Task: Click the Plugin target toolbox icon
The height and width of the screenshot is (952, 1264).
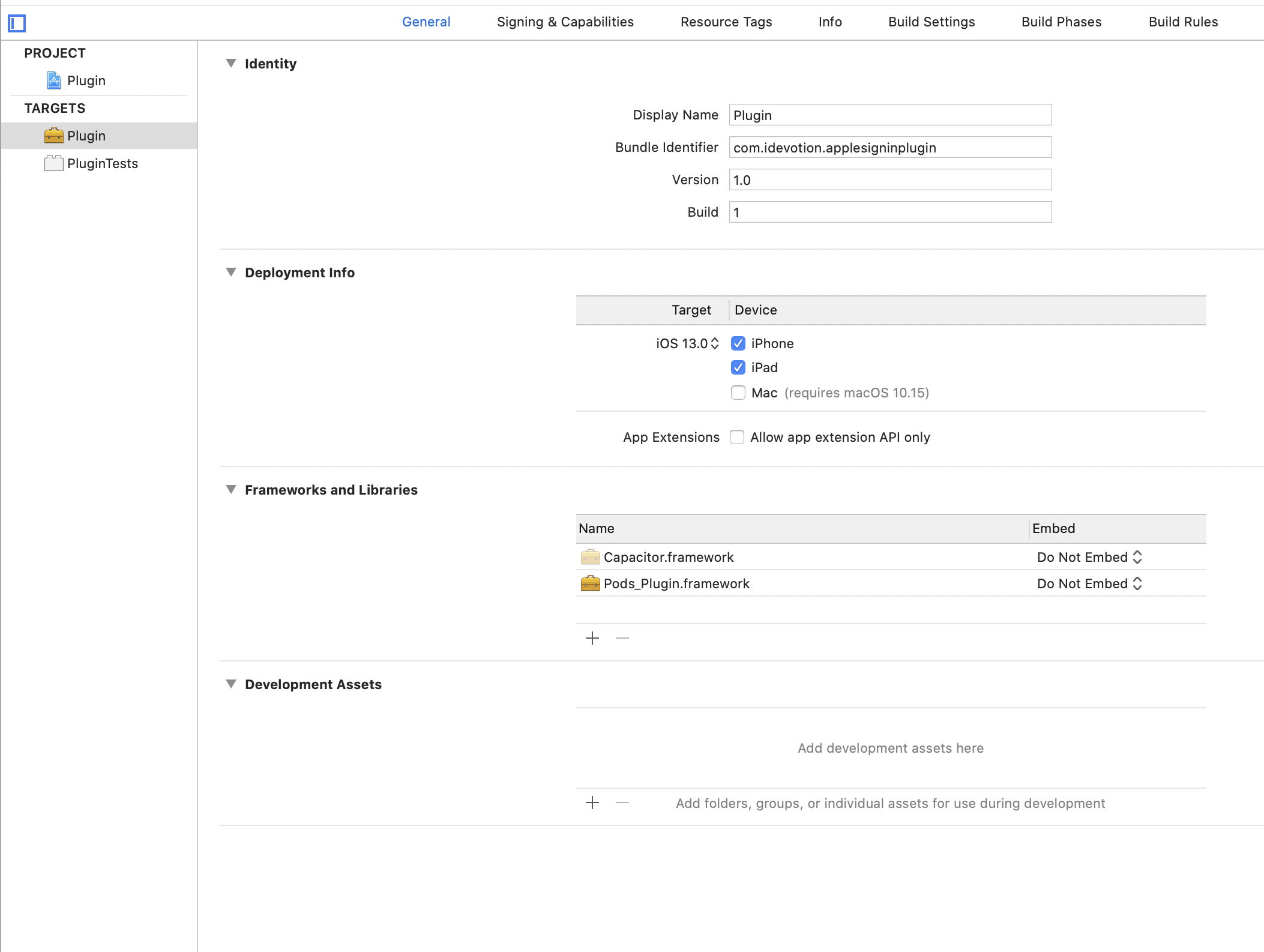Action: [x=53, y=136]
